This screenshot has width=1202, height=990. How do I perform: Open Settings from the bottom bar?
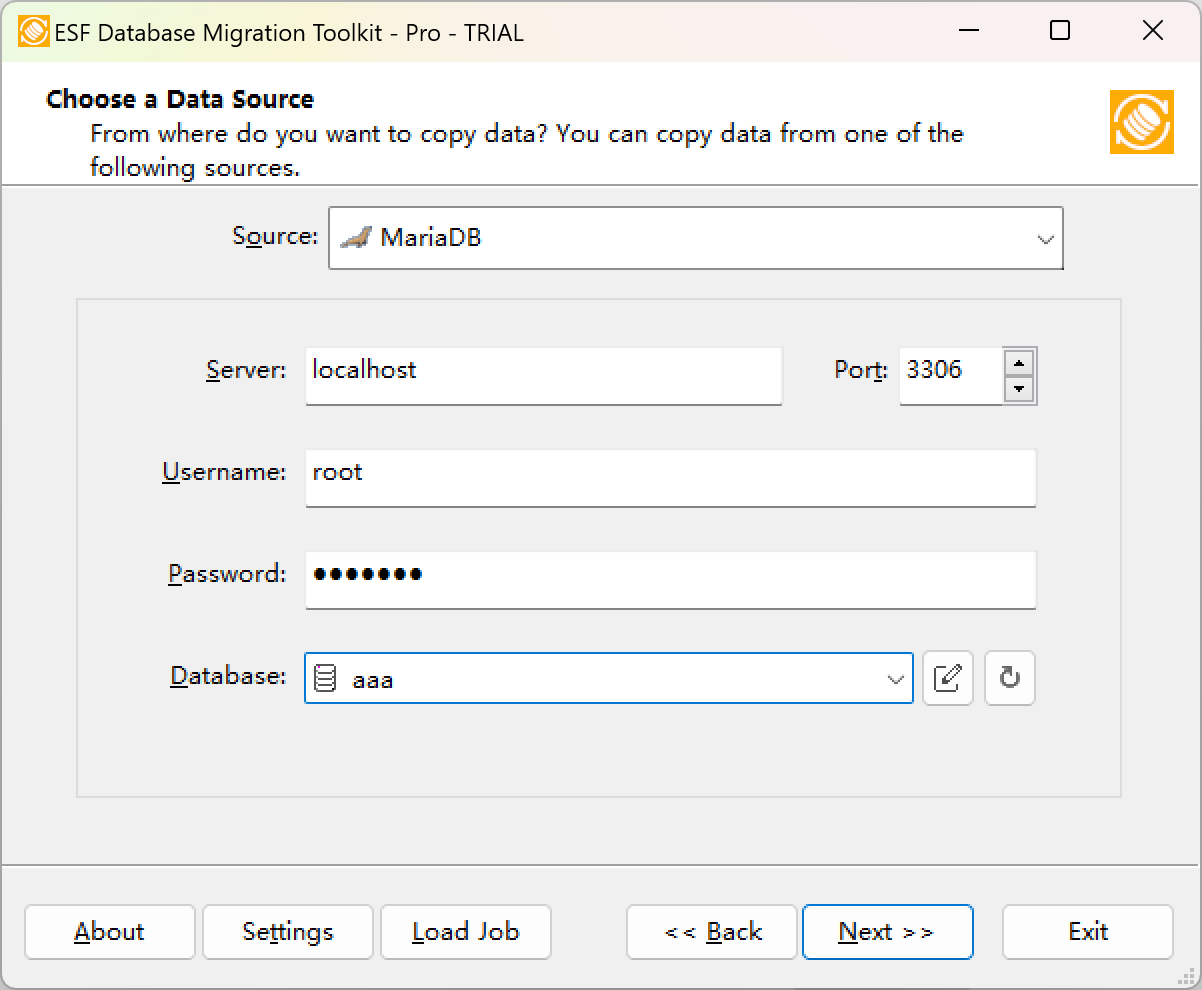287,932
